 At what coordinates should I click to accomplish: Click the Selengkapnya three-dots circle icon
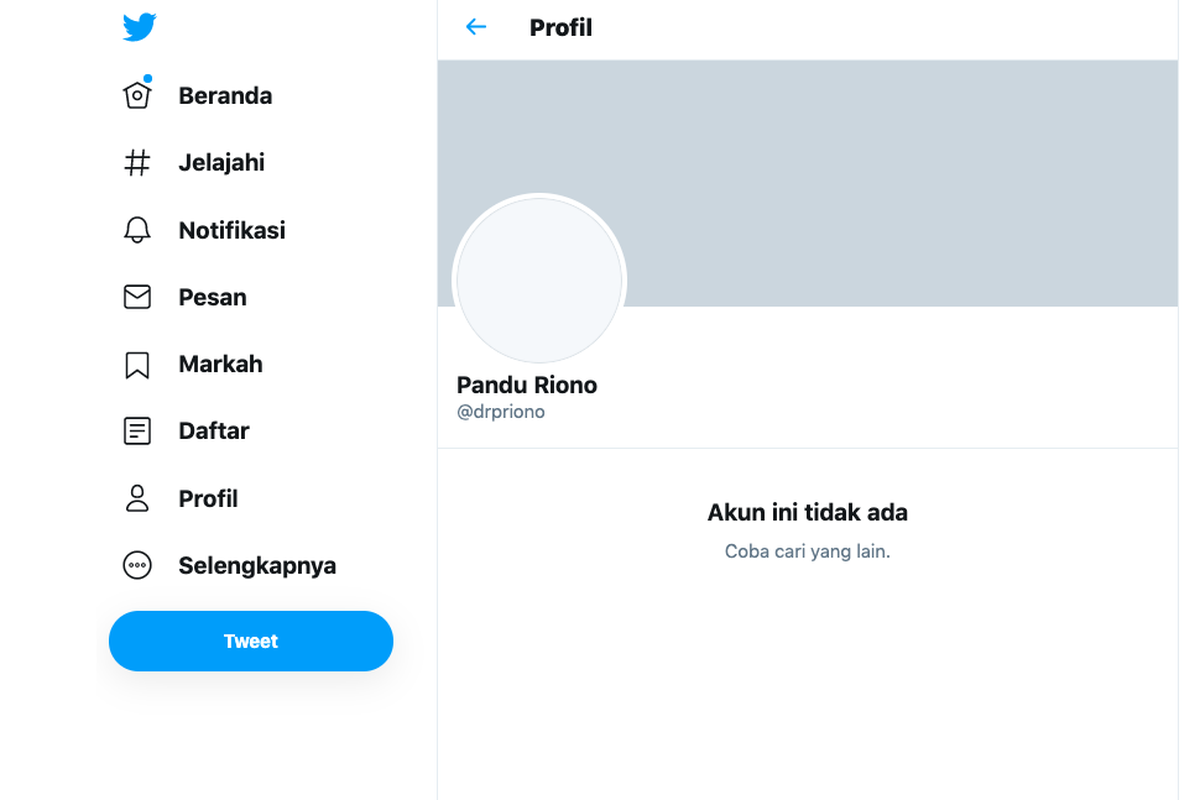pyautogui.click(x=137, y=566)
